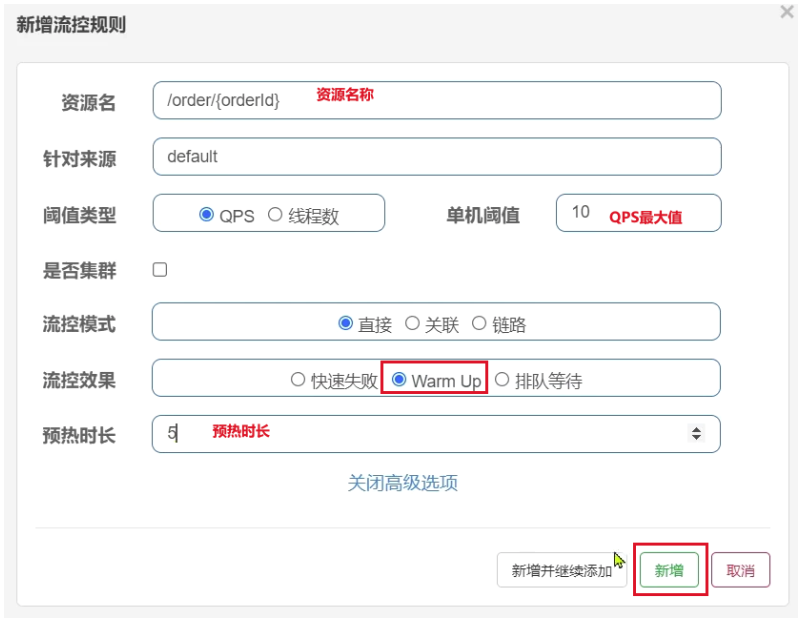
Task: Choose 快速失败 flow control effect
Action: tap(298, 380)
